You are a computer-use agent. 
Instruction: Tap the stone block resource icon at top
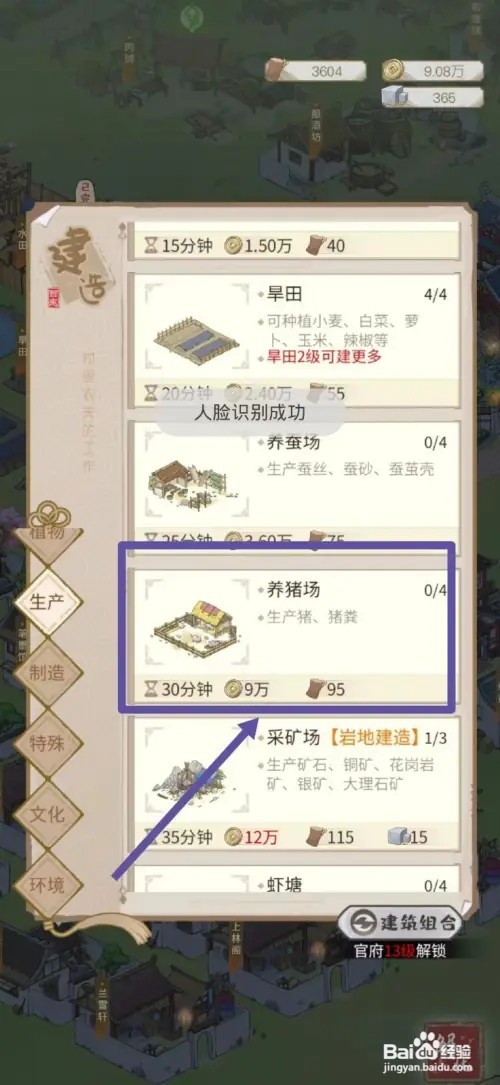394,97
